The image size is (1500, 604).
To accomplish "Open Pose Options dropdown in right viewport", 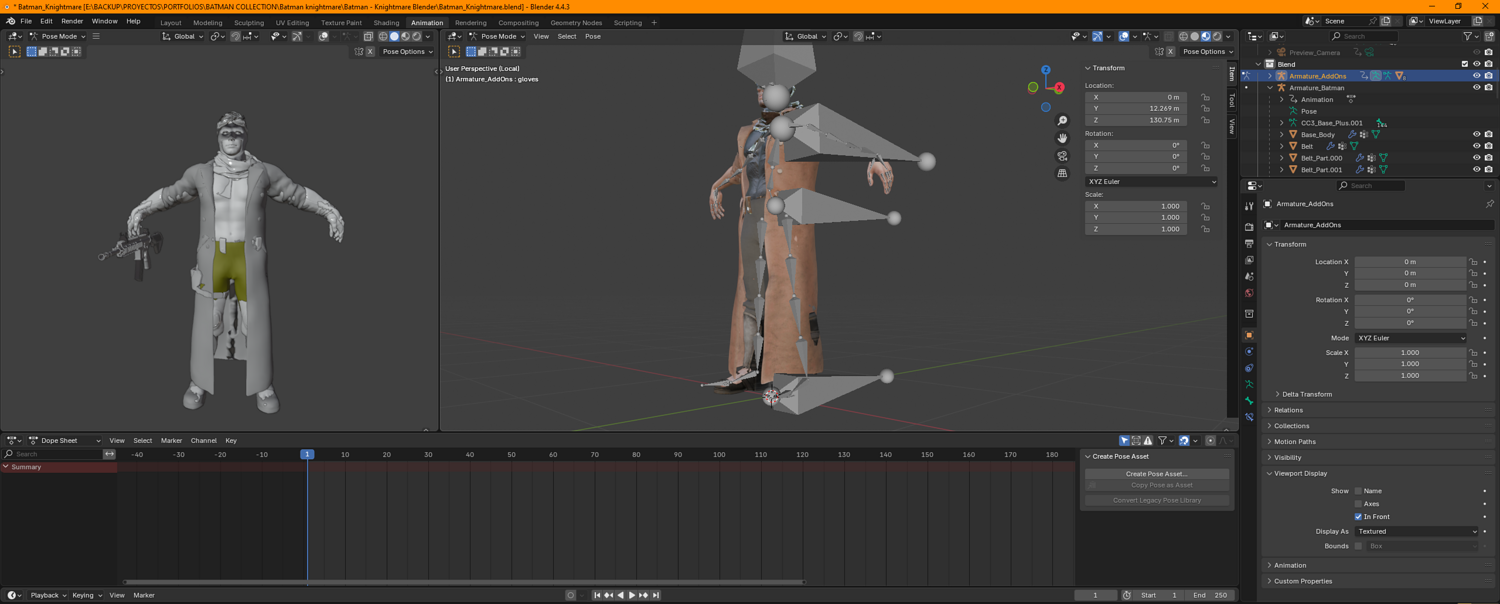I will point(1207,52).
